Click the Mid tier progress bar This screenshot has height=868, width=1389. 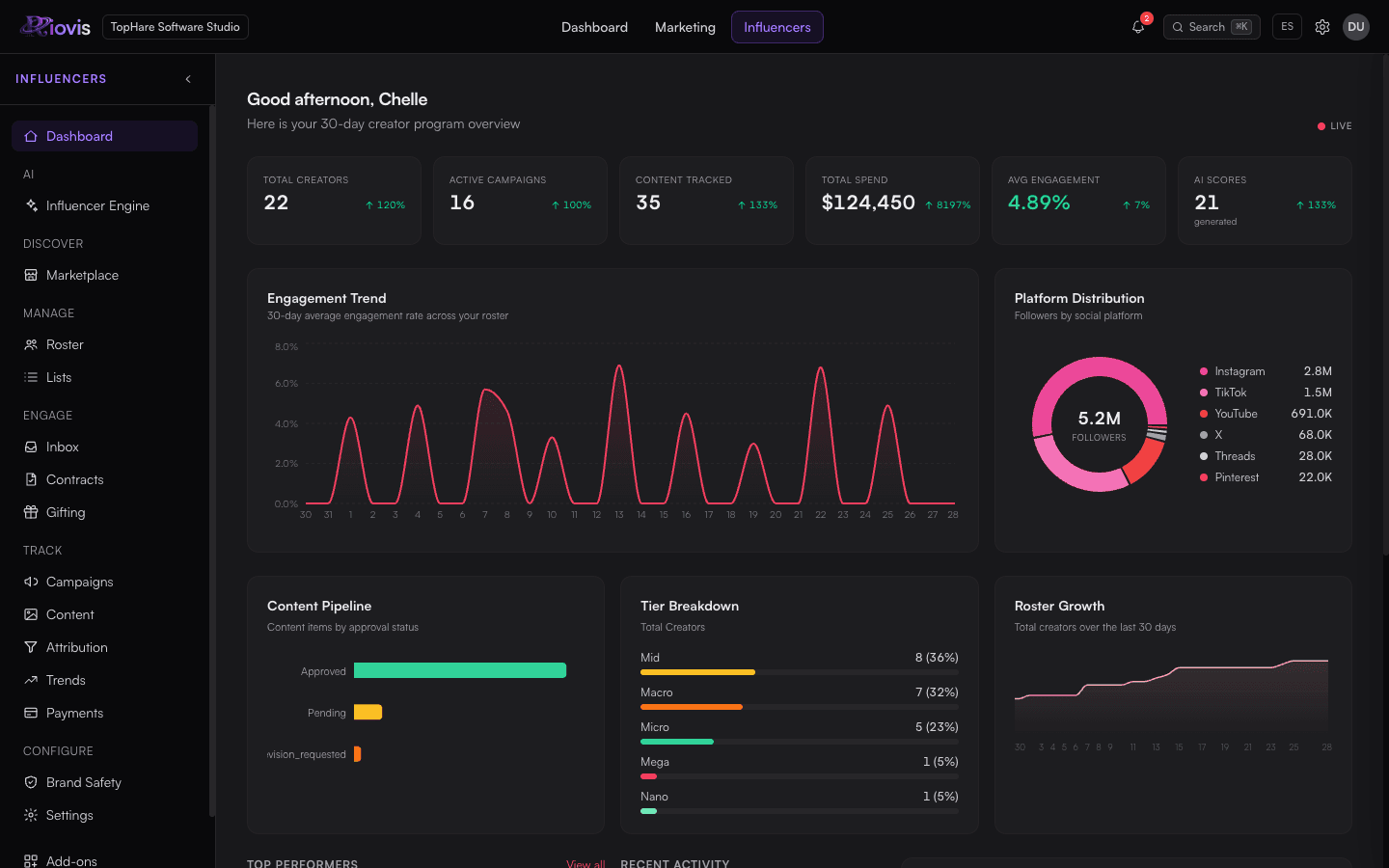pyautogui.click(x=800, y=672)
